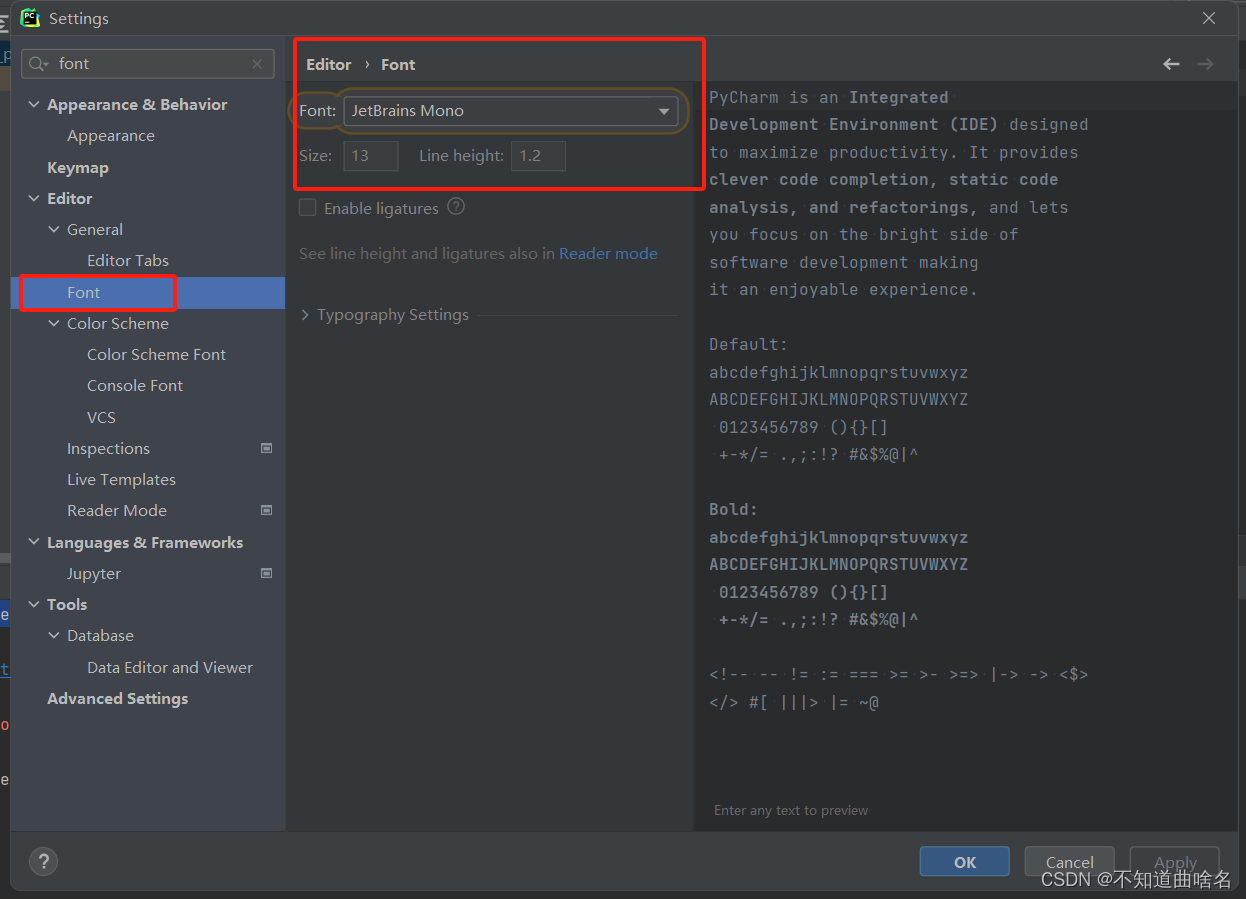
Task: Enable the ligatures checkbox
Action: click(x=308, y=207)
